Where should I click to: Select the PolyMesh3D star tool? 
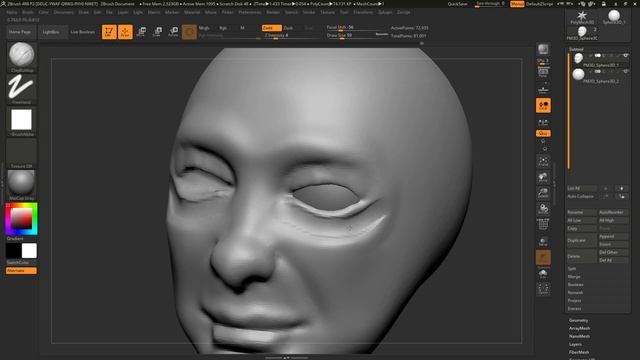click(582, 16)
